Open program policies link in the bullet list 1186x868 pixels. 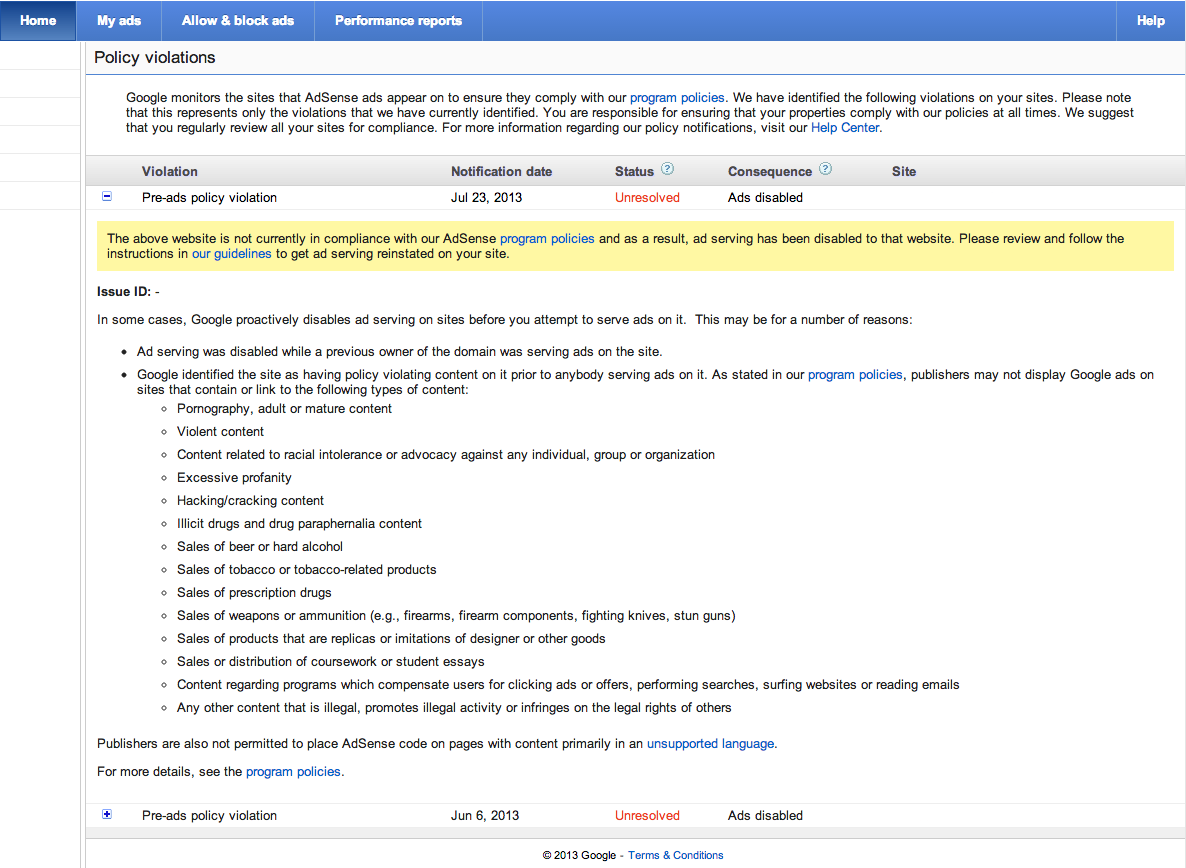pyautogui.click(x=855, y=375)
